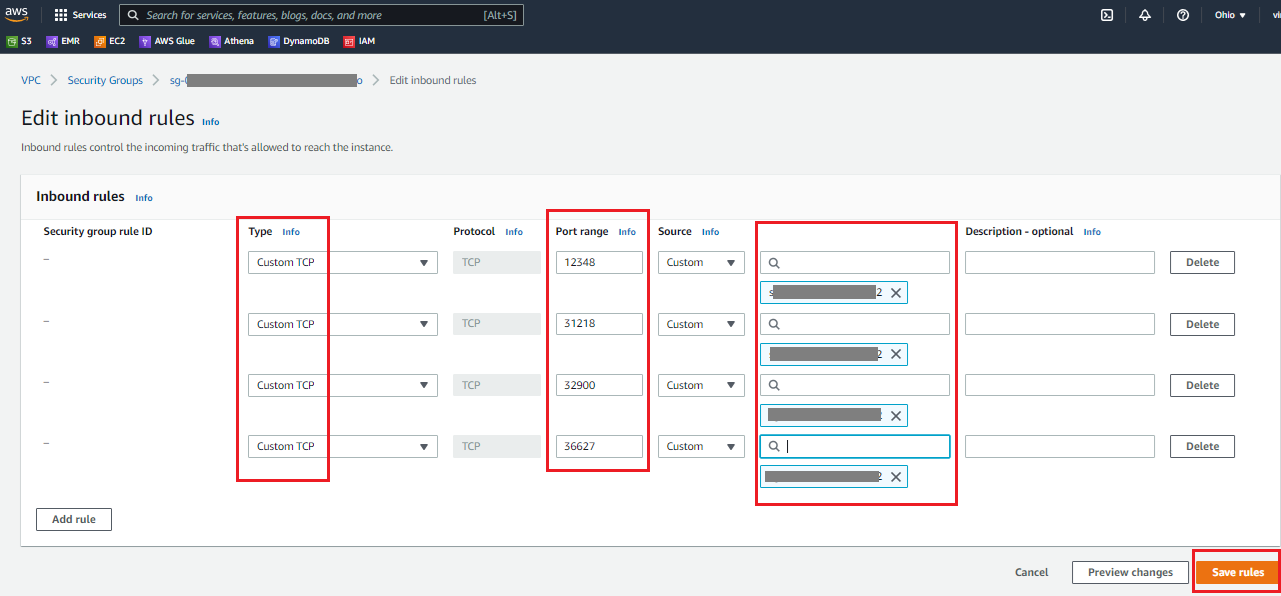This screenshot has height=596, width=1281.
Task: Open the Services menu
Action: (80, 15)
